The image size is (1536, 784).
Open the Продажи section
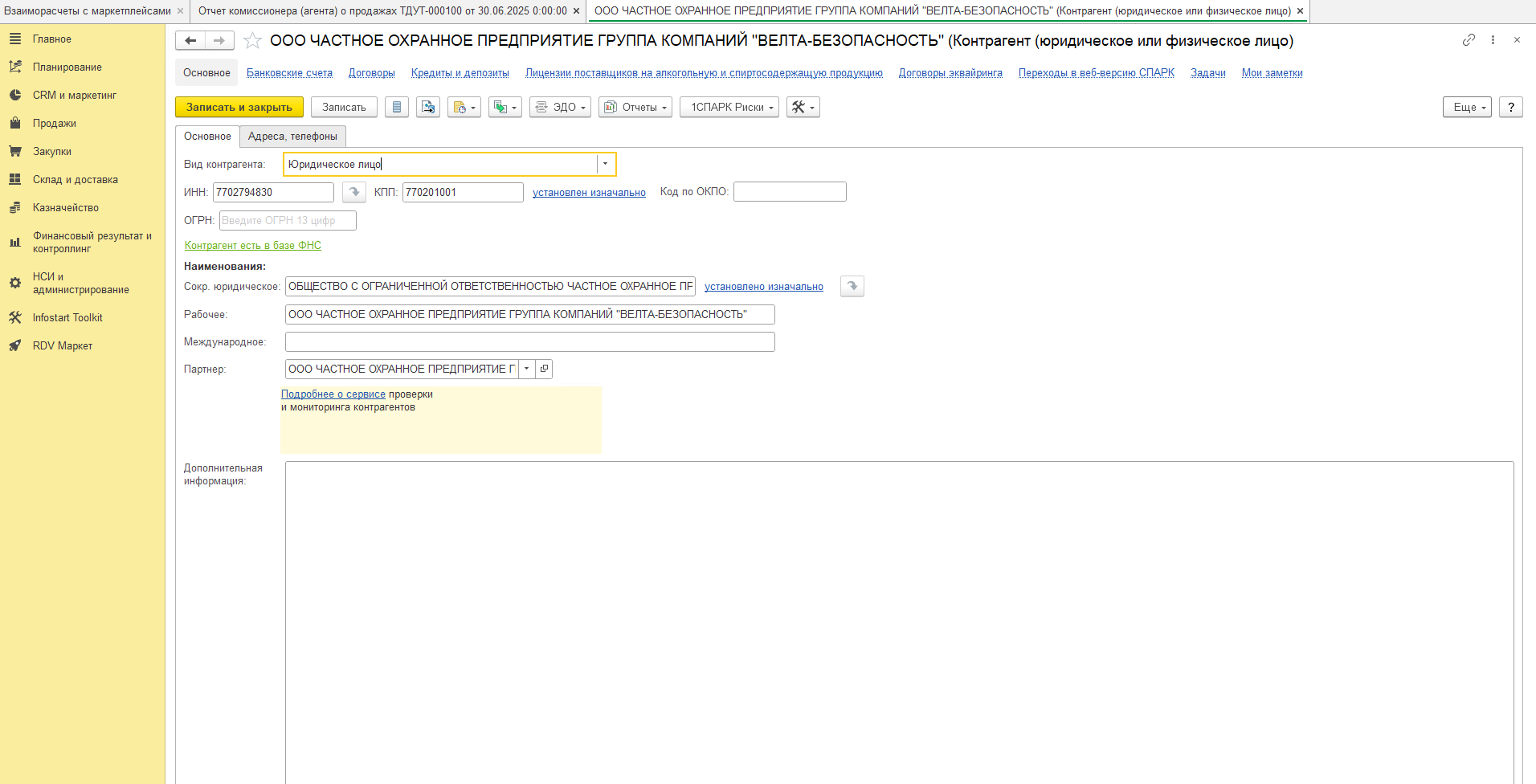click(54, 123)
